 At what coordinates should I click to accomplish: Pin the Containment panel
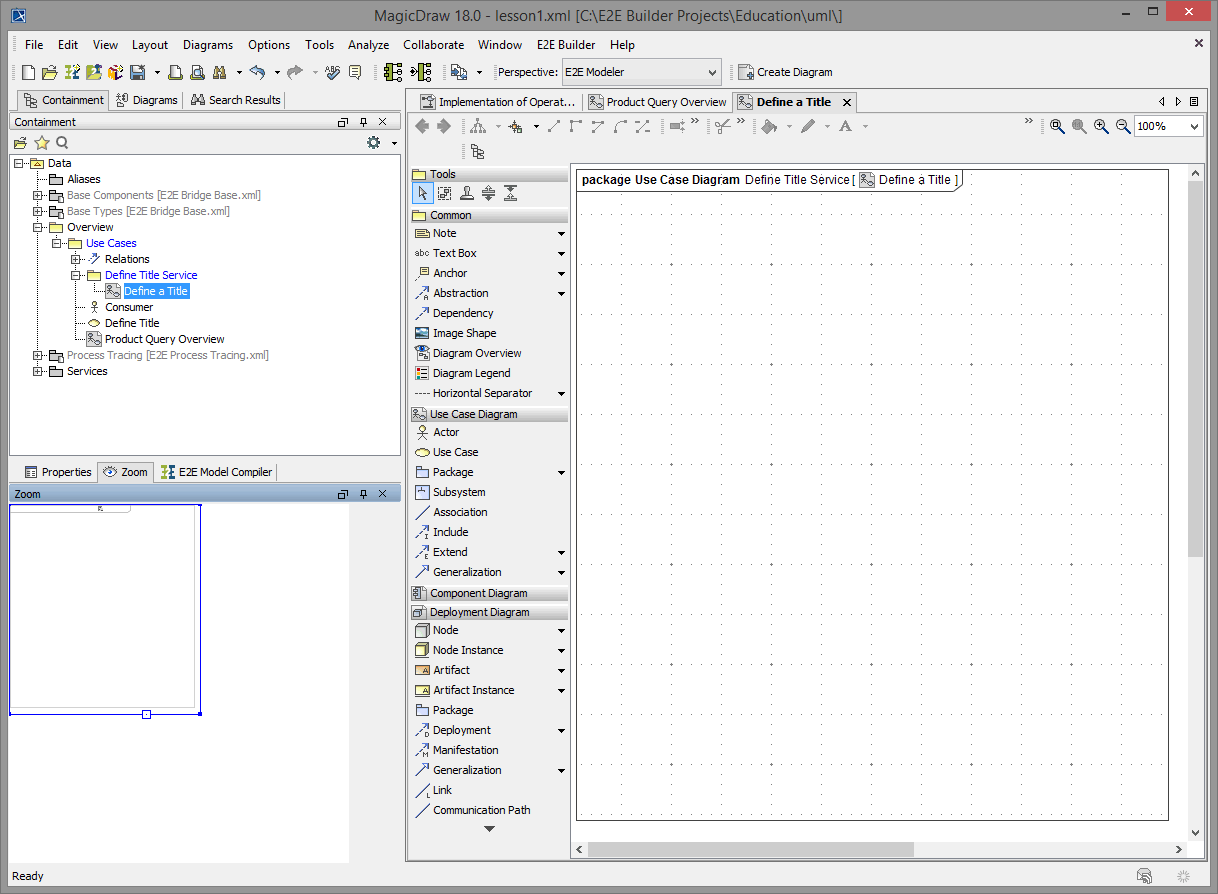click(363, 121)
